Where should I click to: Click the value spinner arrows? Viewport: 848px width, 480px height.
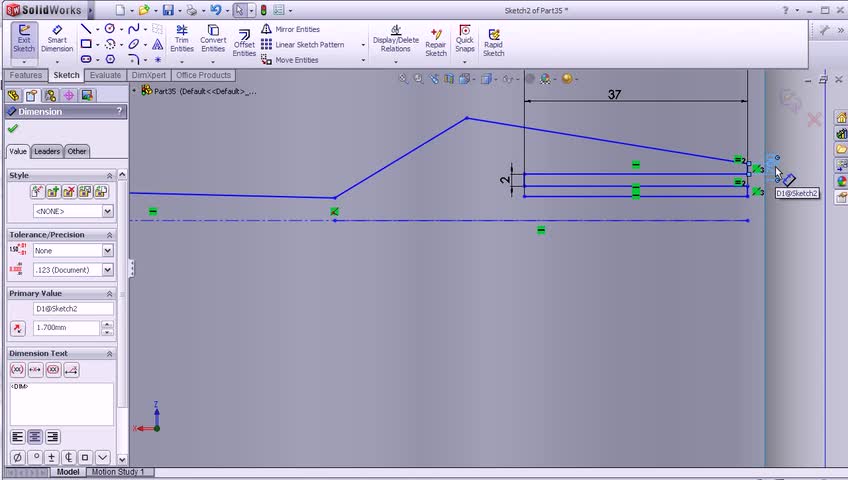[x=107, y=328]
